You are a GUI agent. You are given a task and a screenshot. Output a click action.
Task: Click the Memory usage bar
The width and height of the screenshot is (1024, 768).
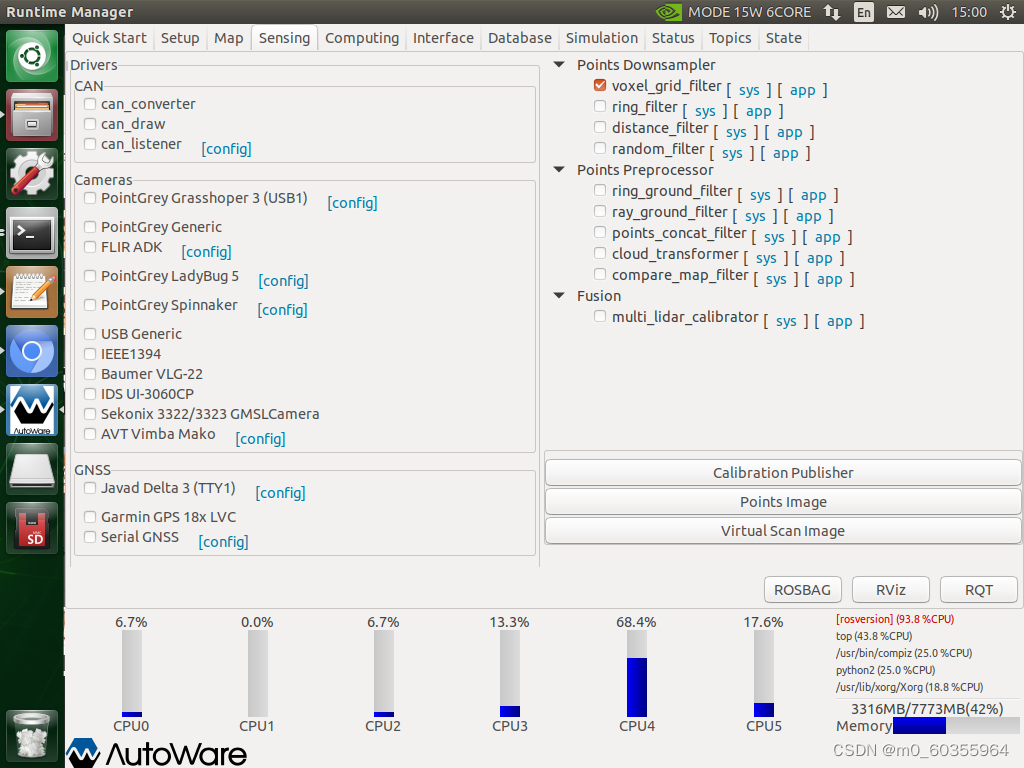click(957, 726)
